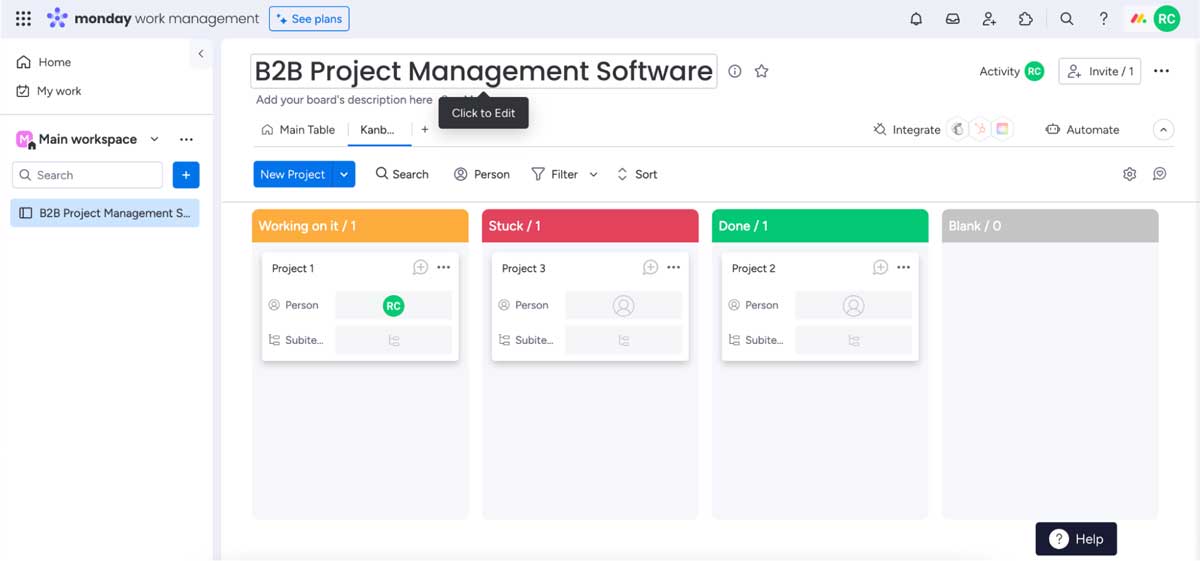Switch to Main Table view tab
The image size is (1200, 561).
click(298, 130)
